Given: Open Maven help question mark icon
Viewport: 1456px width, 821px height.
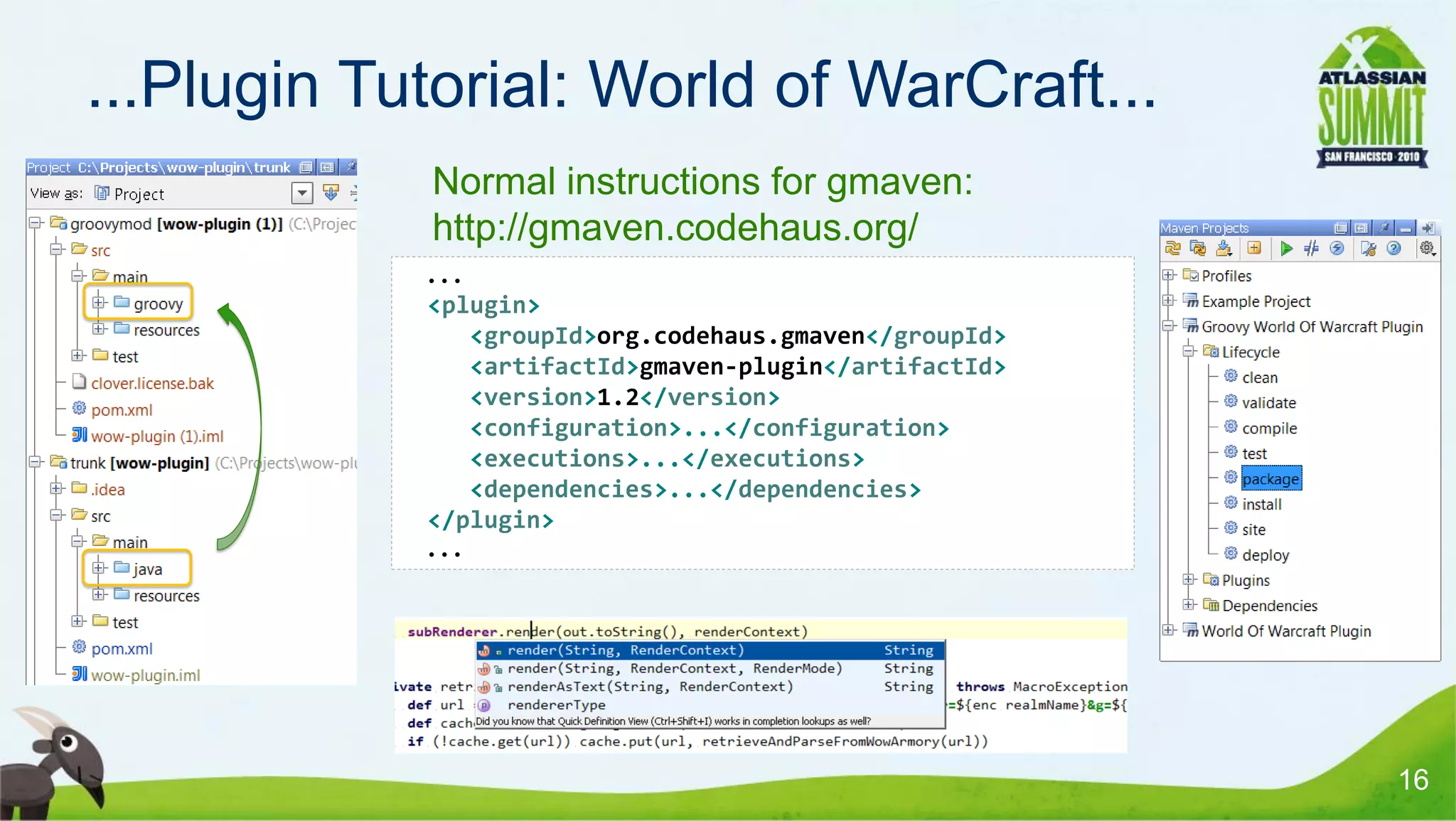Looking at the screenshot, I should (x=1393, y=249).
